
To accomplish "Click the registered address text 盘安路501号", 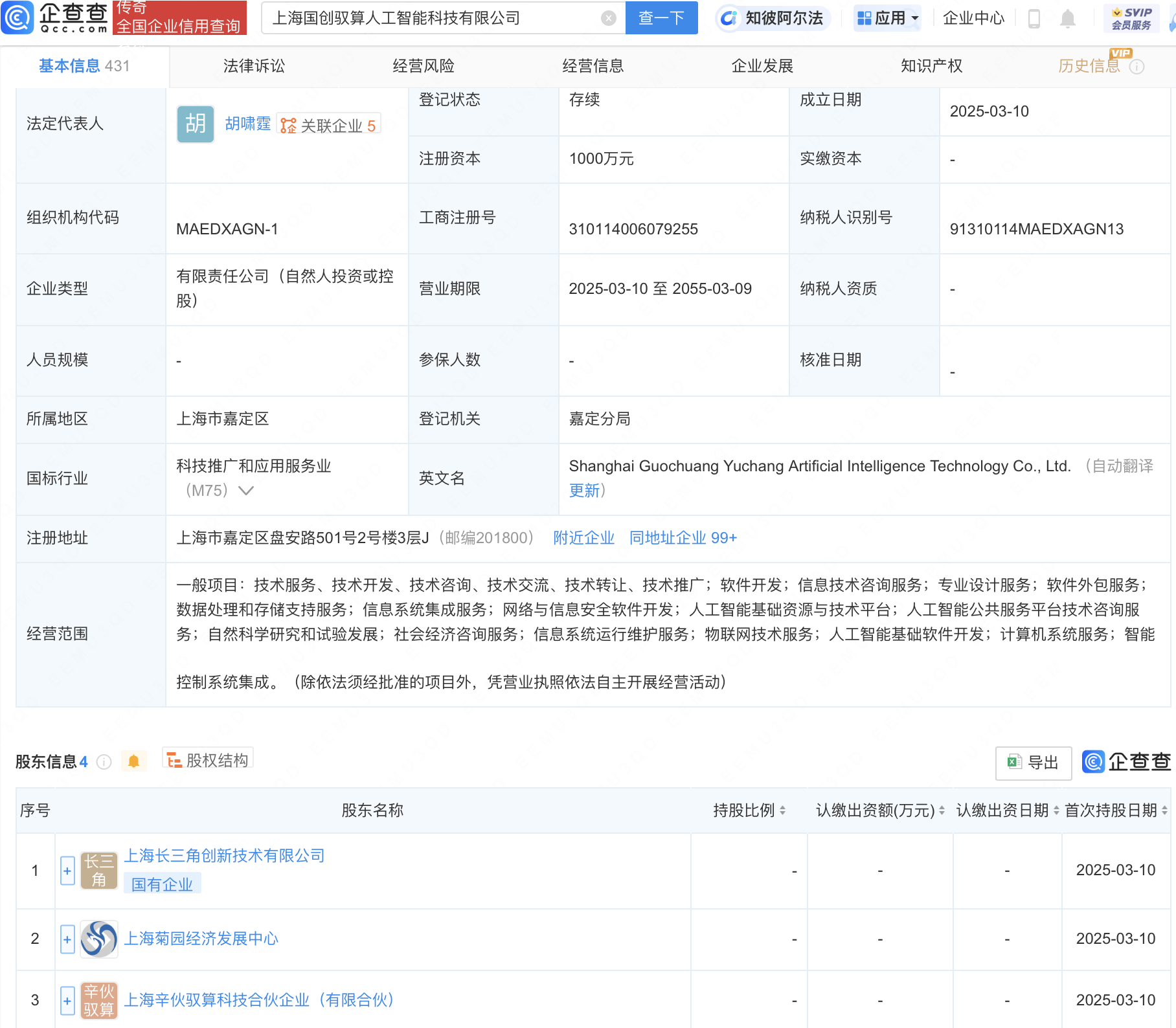I will point(303,538).
